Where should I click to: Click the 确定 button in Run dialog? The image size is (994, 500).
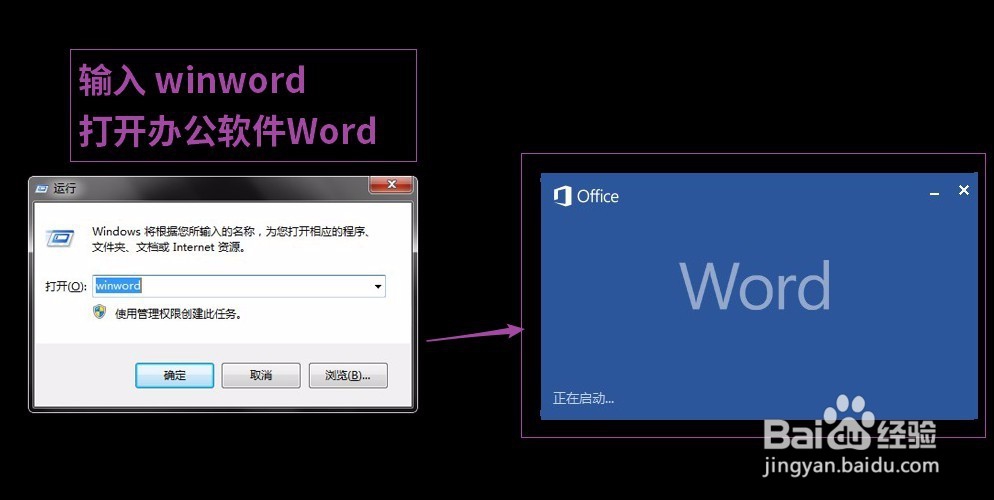click(x=174, y=375)
